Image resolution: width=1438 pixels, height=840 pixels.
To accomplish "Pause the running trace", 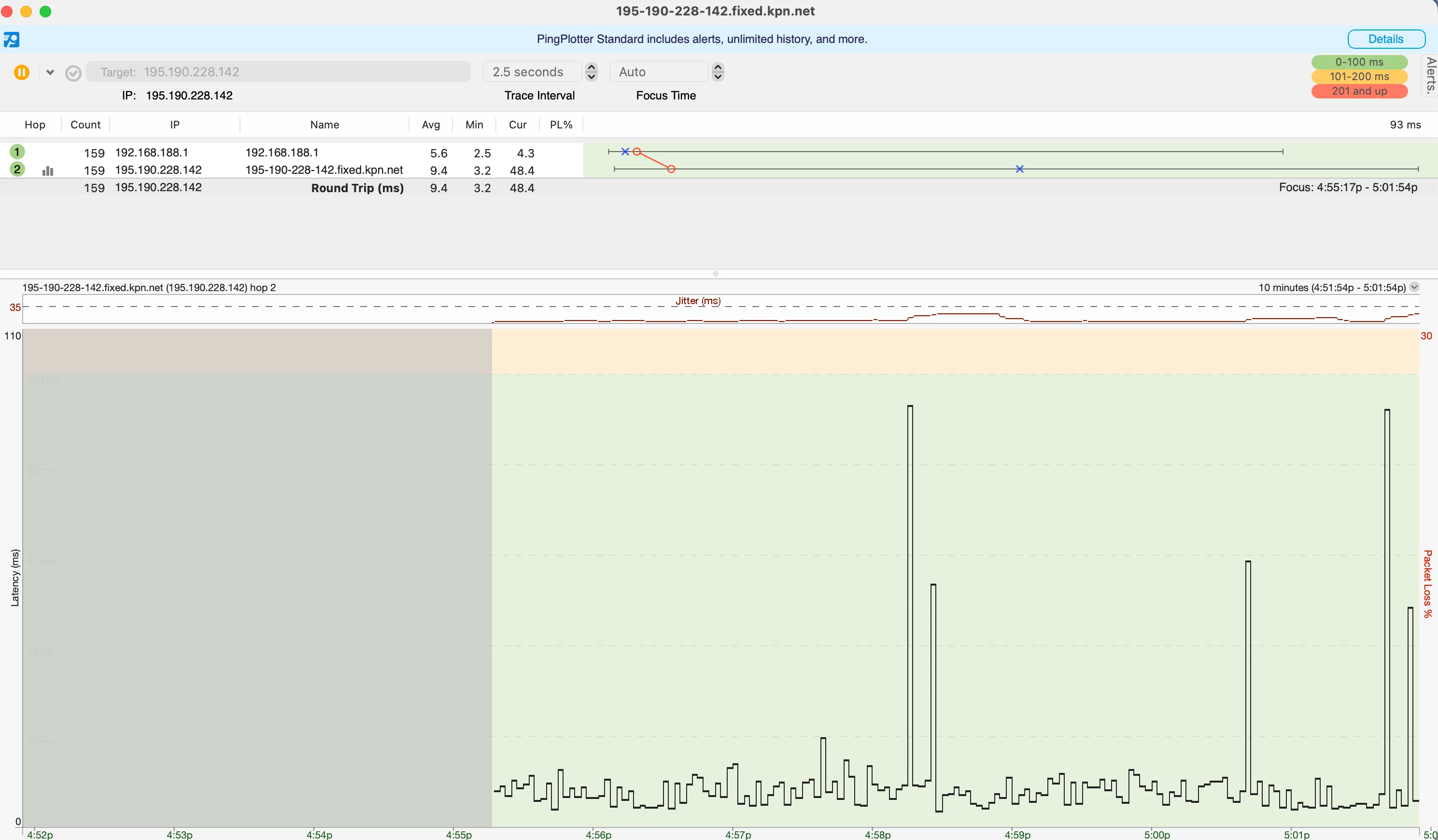I will pyautogui.click(x=22, y=72).
